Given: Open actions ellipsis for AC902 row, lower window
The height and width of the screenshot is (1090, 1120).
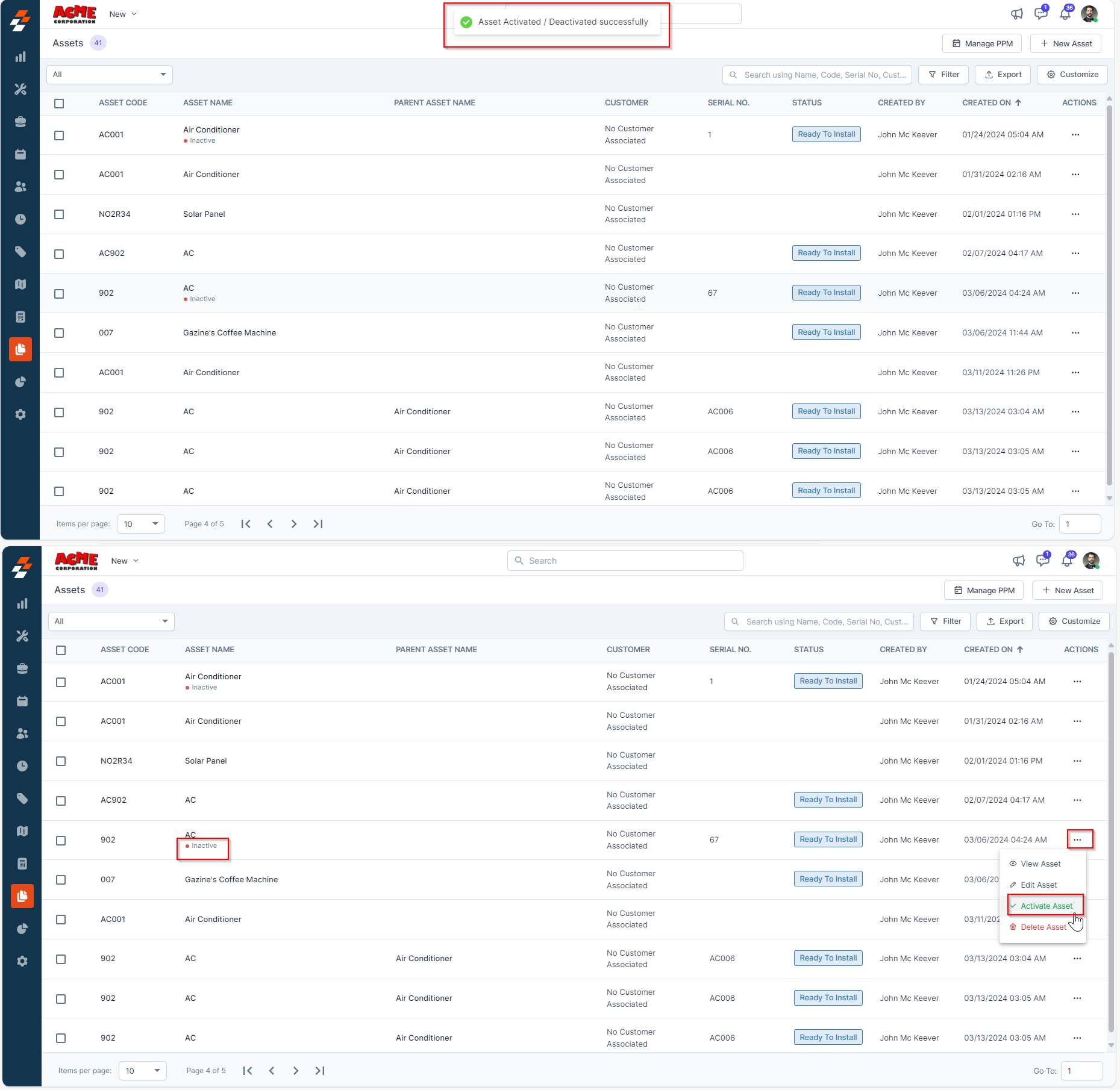Looking at the screenshot, I should pyautogui.click(x=1077, y=800).
